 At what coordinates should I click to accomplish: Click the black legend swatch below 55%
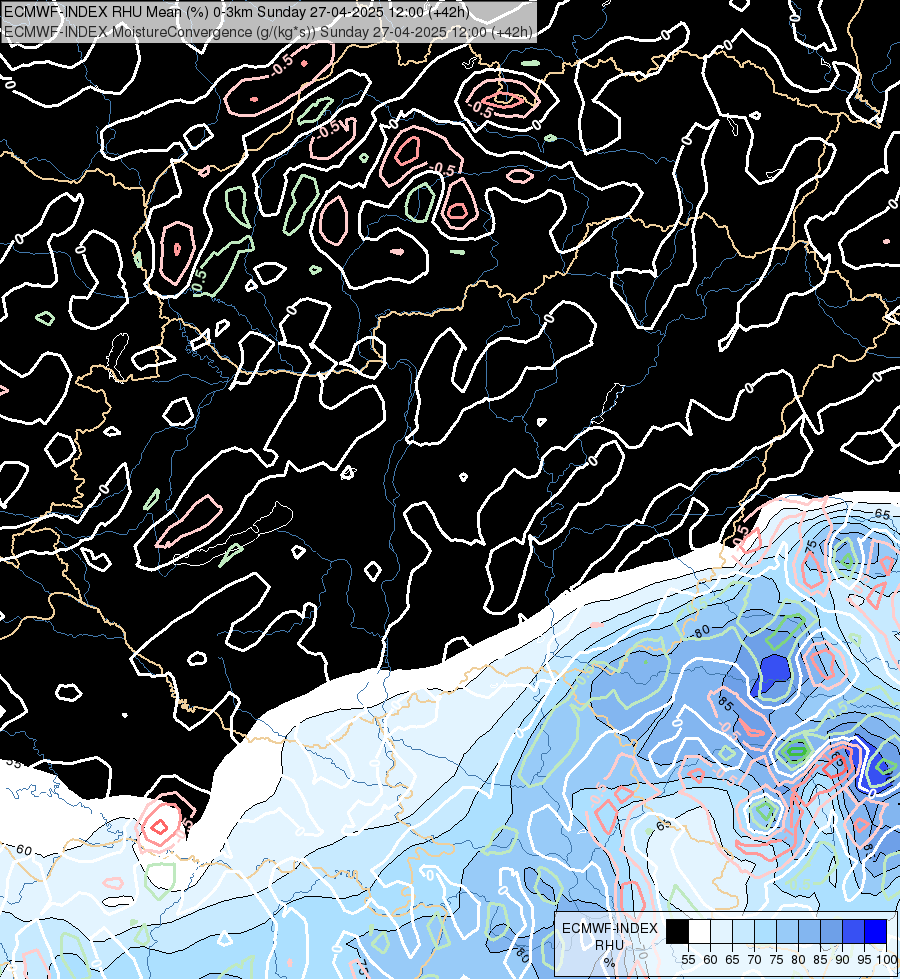tap(677, 931)
